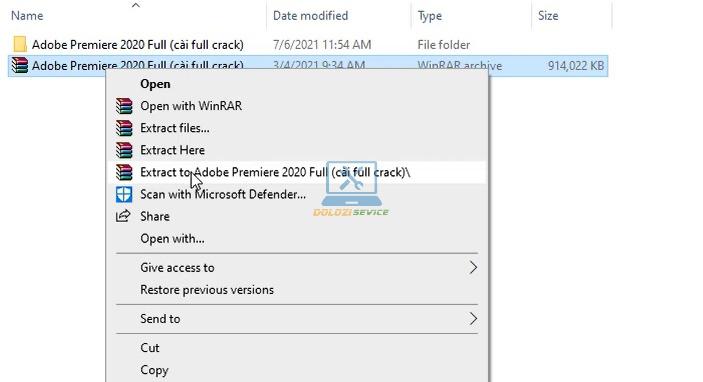Select the yellow folder icon for Adobe Premiere 2020
Viewport: 703px width, 382px height.
[20, 44]
